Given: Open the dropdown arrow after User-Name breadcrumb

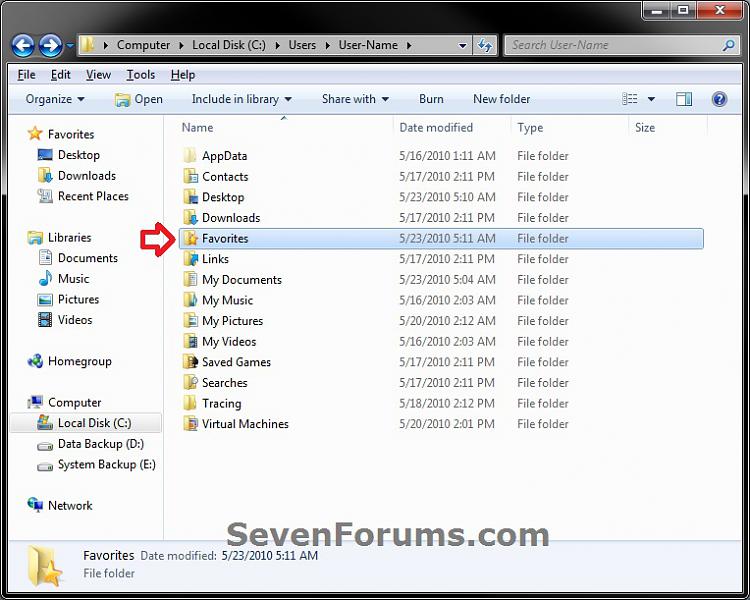Looking at the screenshot, I should [x=409, y=45].
